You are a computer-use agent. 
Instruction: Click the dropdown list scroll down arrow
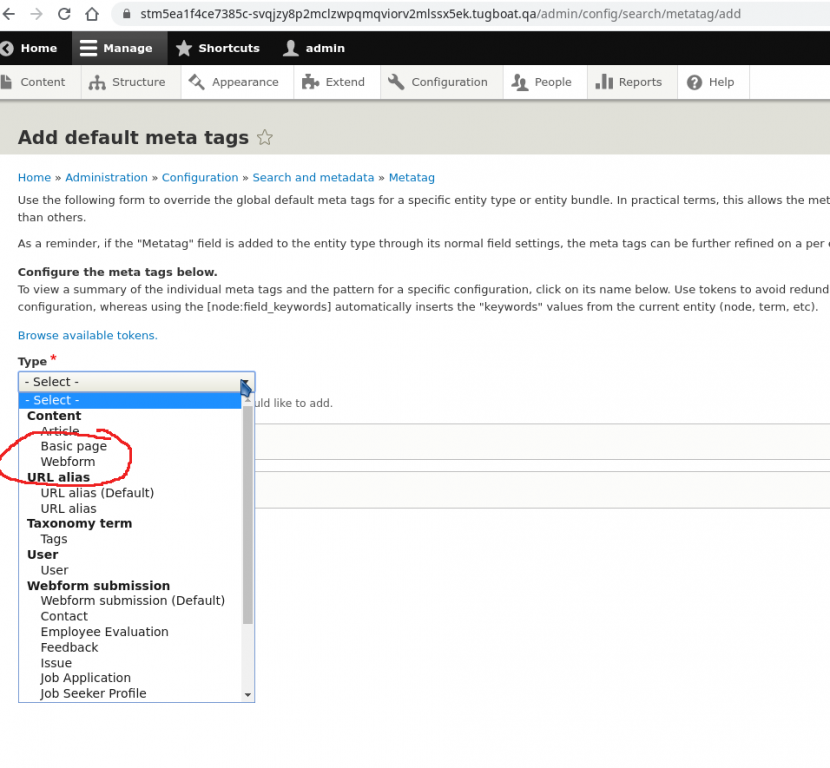click(x=248, y=695)
